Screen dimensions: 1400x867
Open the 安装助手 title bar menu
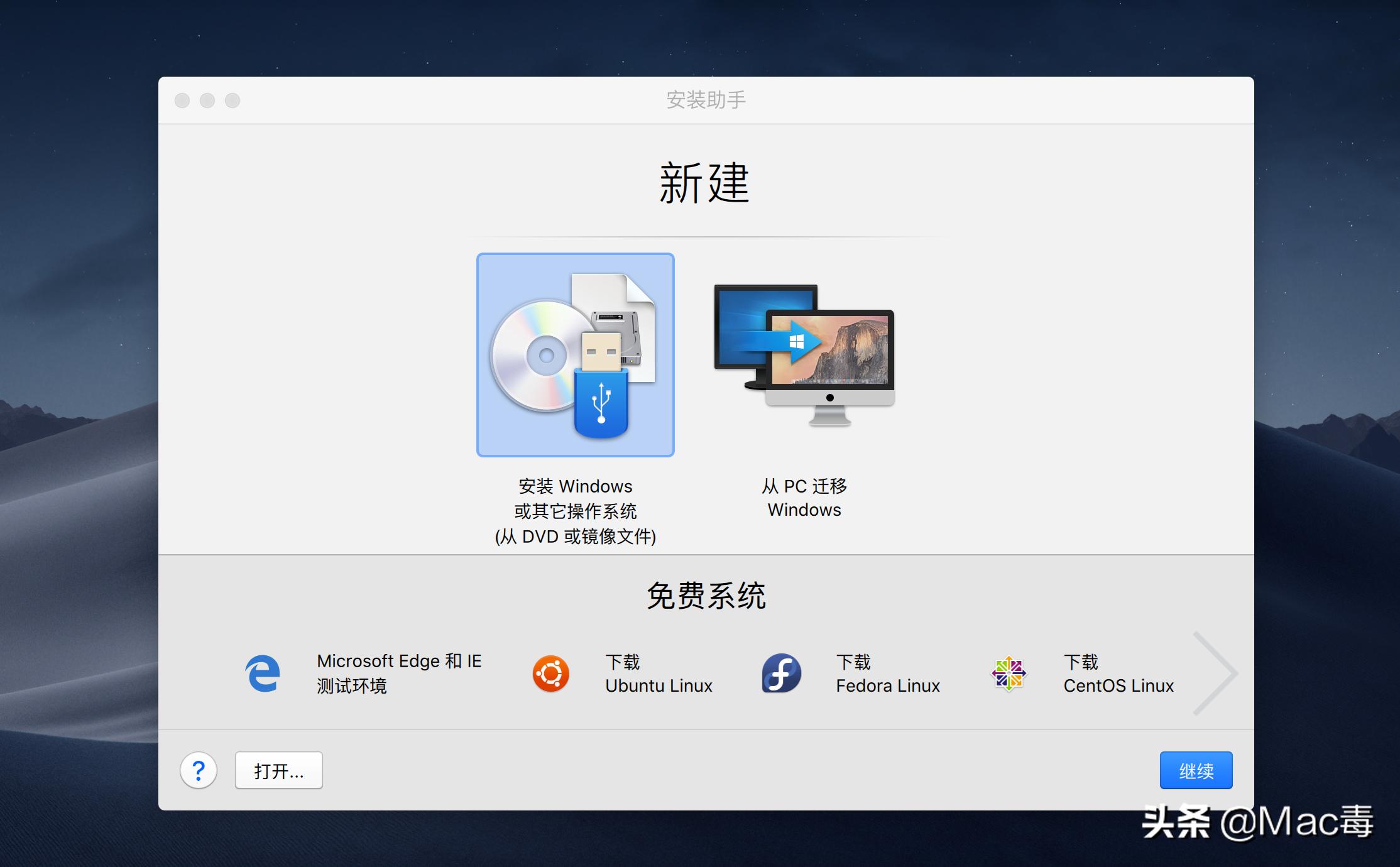point(705,99)
